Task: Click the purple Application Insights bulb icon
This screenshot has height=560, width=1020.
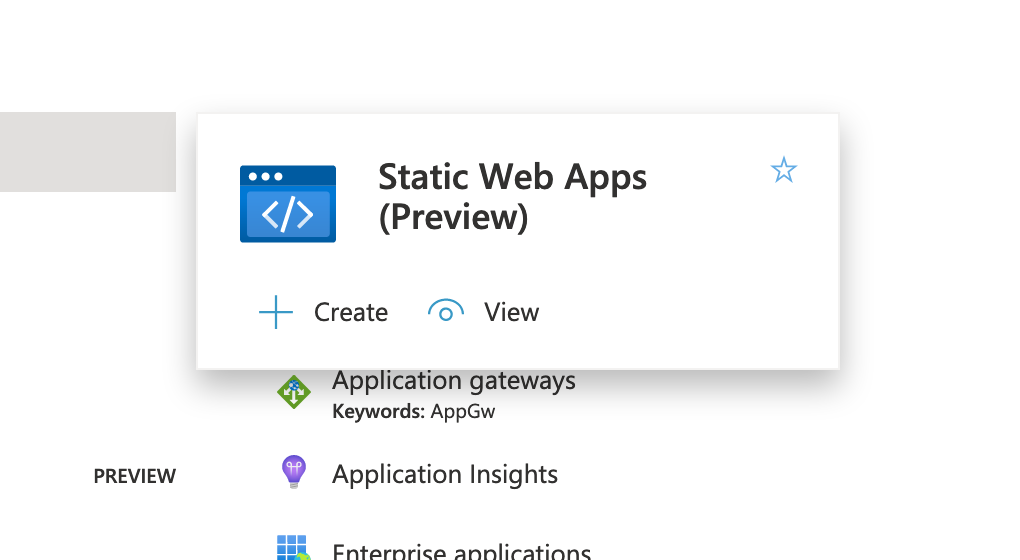Action: tap(293, 472)
